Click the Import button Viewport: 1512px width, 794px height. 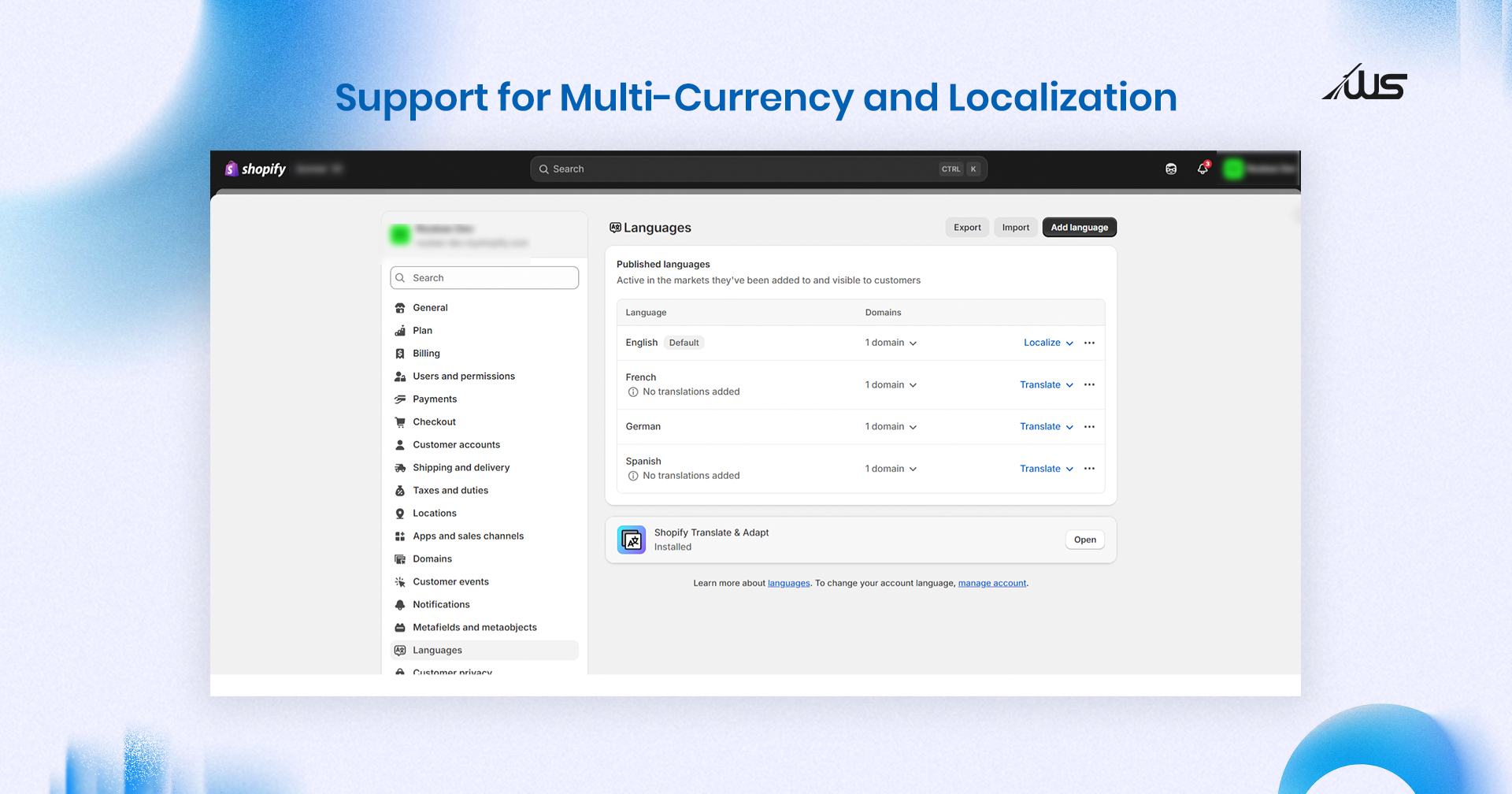(1016, 228)
